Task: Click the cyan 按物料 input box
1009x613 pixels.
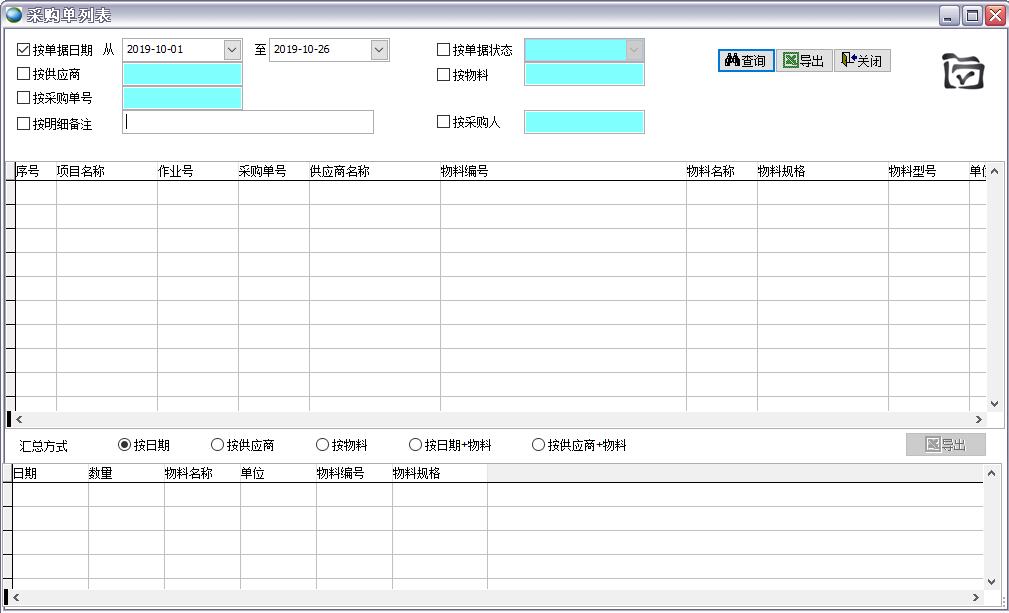Action: (x=584, y=74)
